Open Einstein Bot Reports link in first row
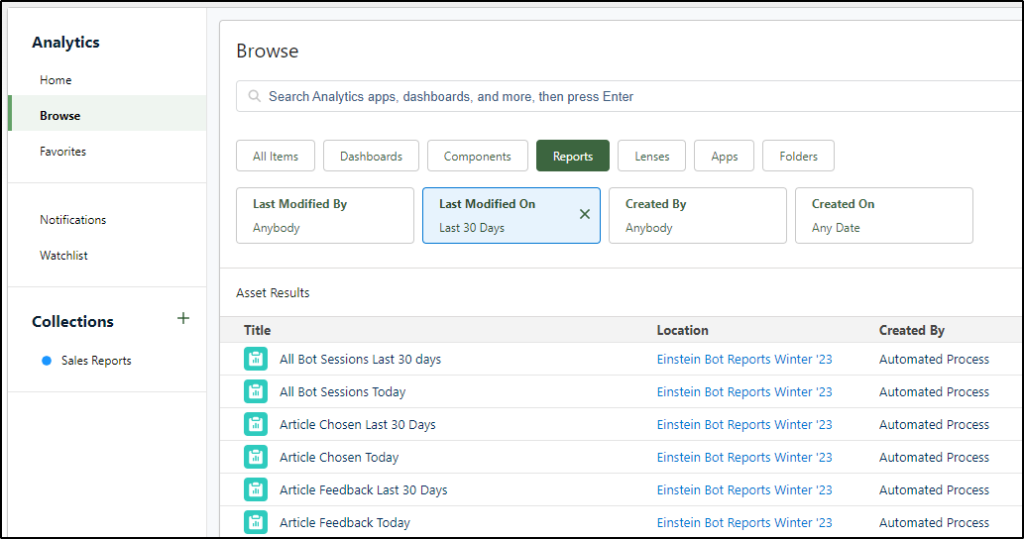This screenshot has height=539, width=1024. (744, 359)
